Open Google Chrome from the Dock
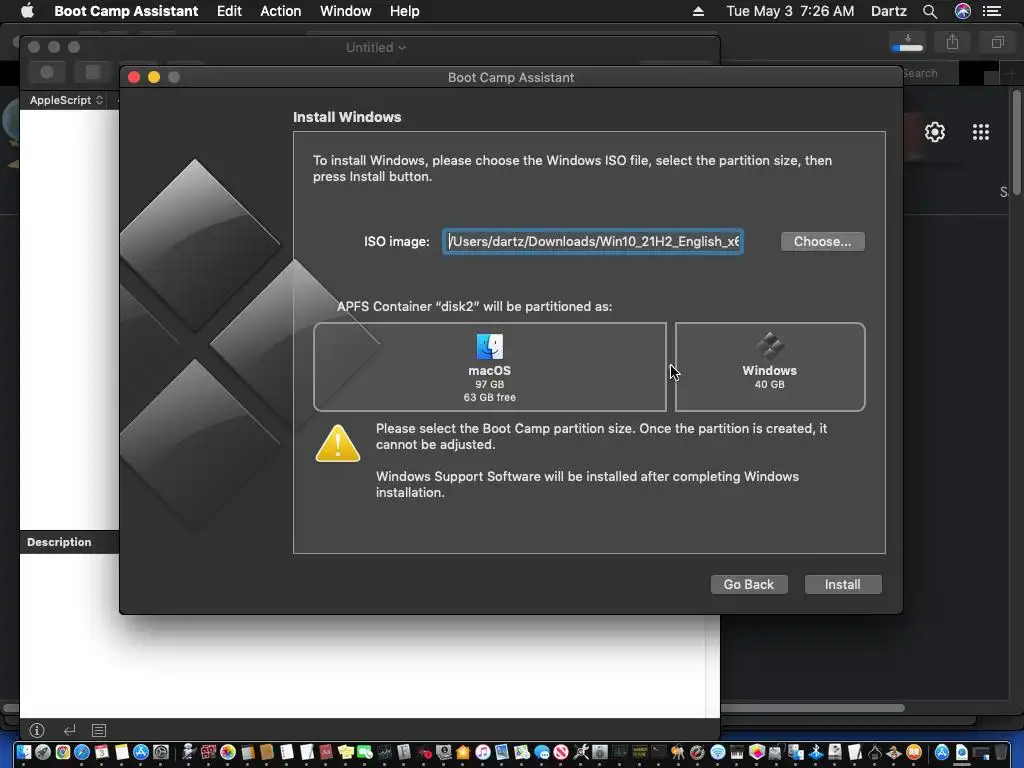1024x768 pixels. click(63, 752)
